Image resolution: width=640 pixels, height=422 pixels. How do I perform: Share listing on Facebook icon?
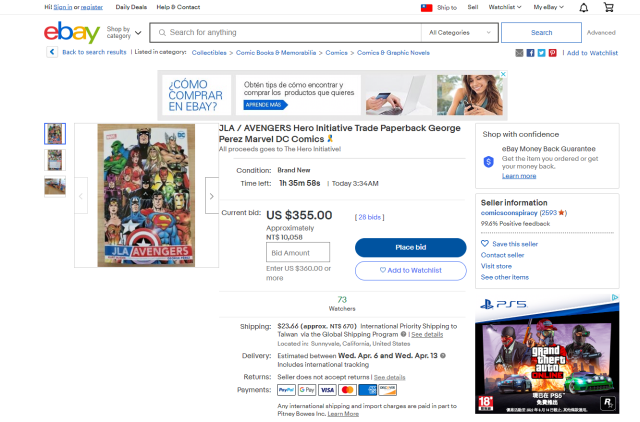[x=530, y=53]
